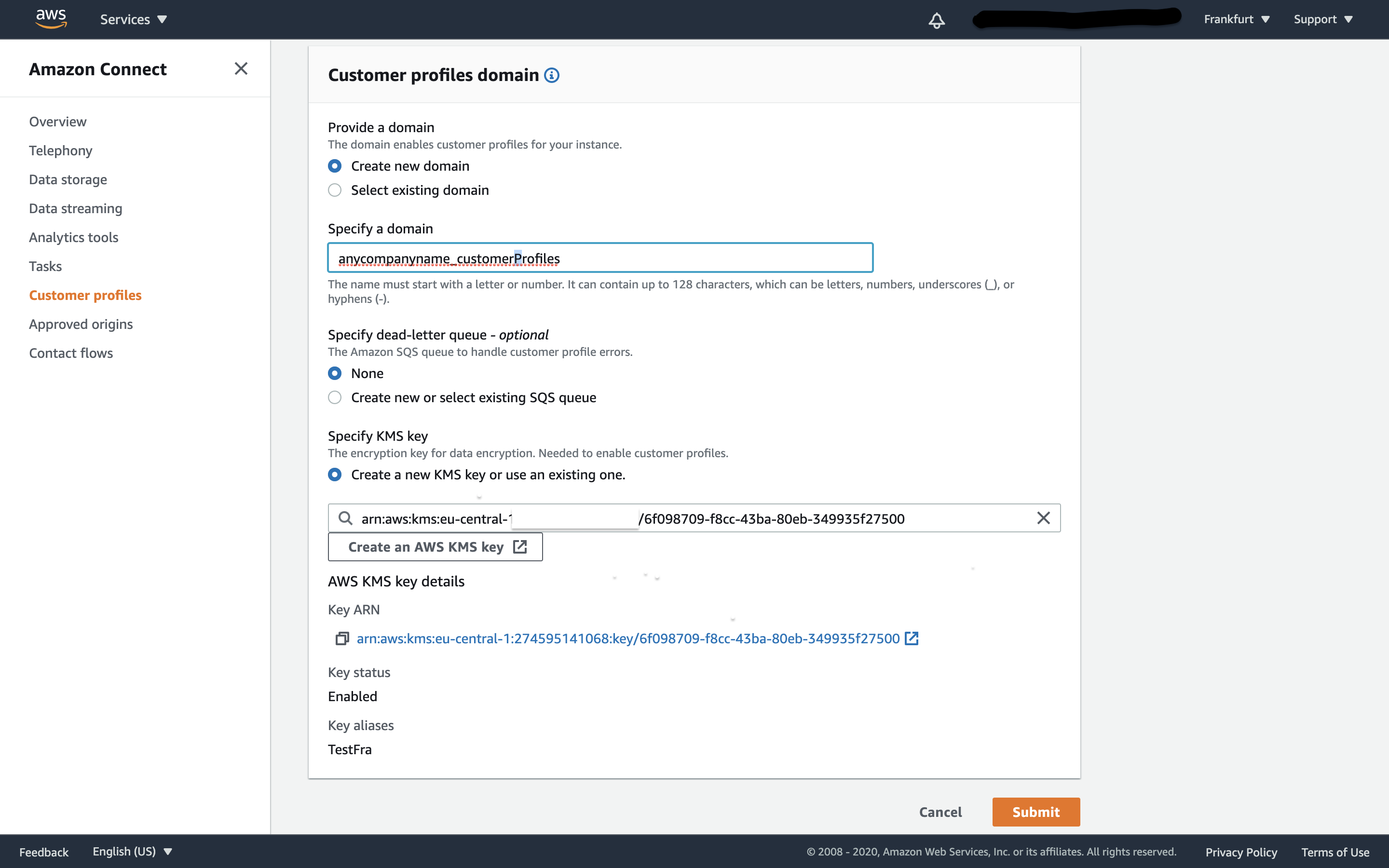Close the Amazon Connect sidebar panel
The image size is (1389, 868).
[x=241, y=69]
